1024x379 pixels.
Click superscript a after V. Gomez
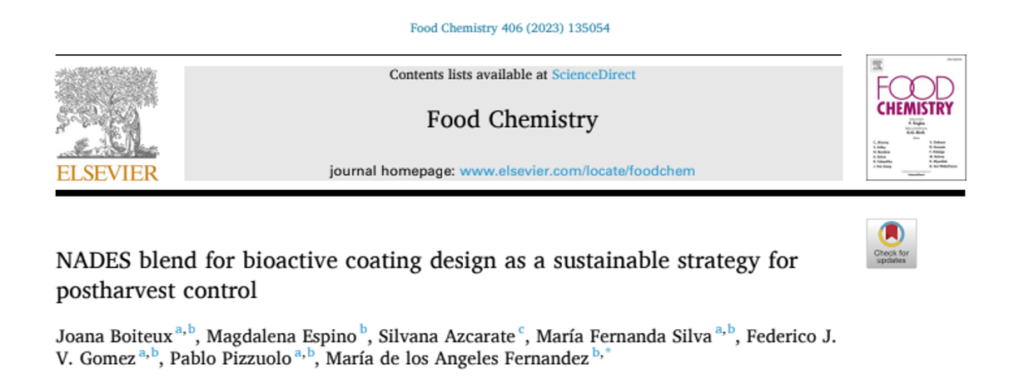[x=143, y=353]
